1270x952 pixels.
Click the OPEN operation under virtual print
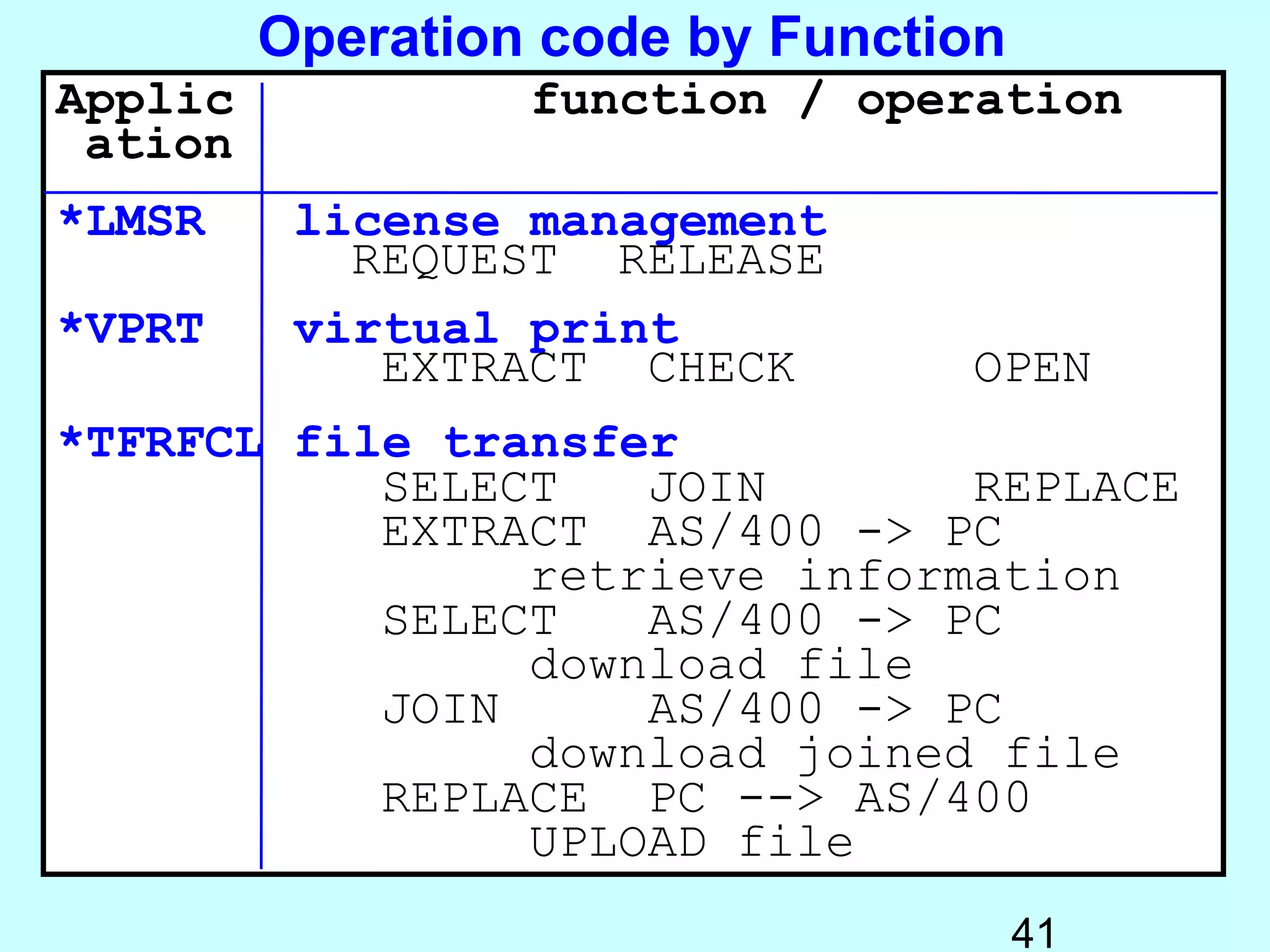point(1031,368)
